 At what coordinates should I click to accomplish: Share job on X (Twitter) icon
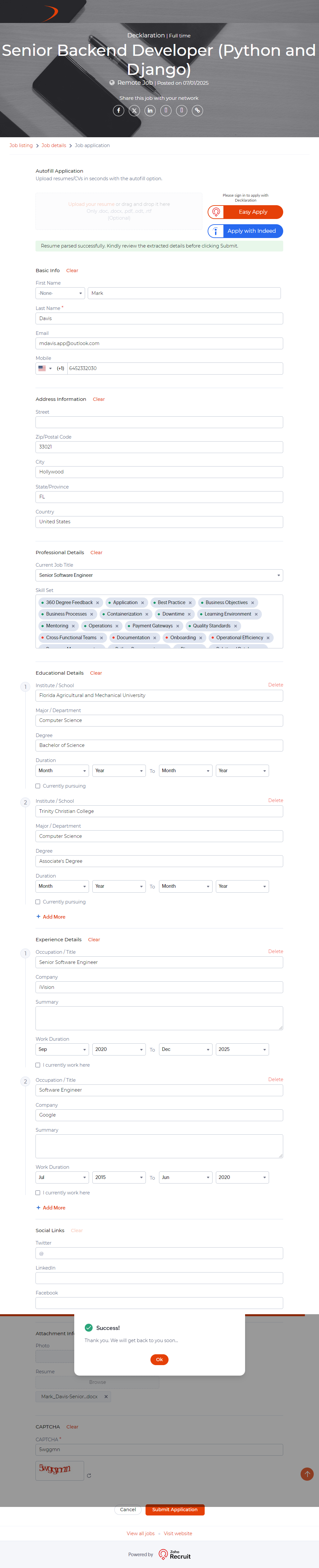(x=135, y=110)
